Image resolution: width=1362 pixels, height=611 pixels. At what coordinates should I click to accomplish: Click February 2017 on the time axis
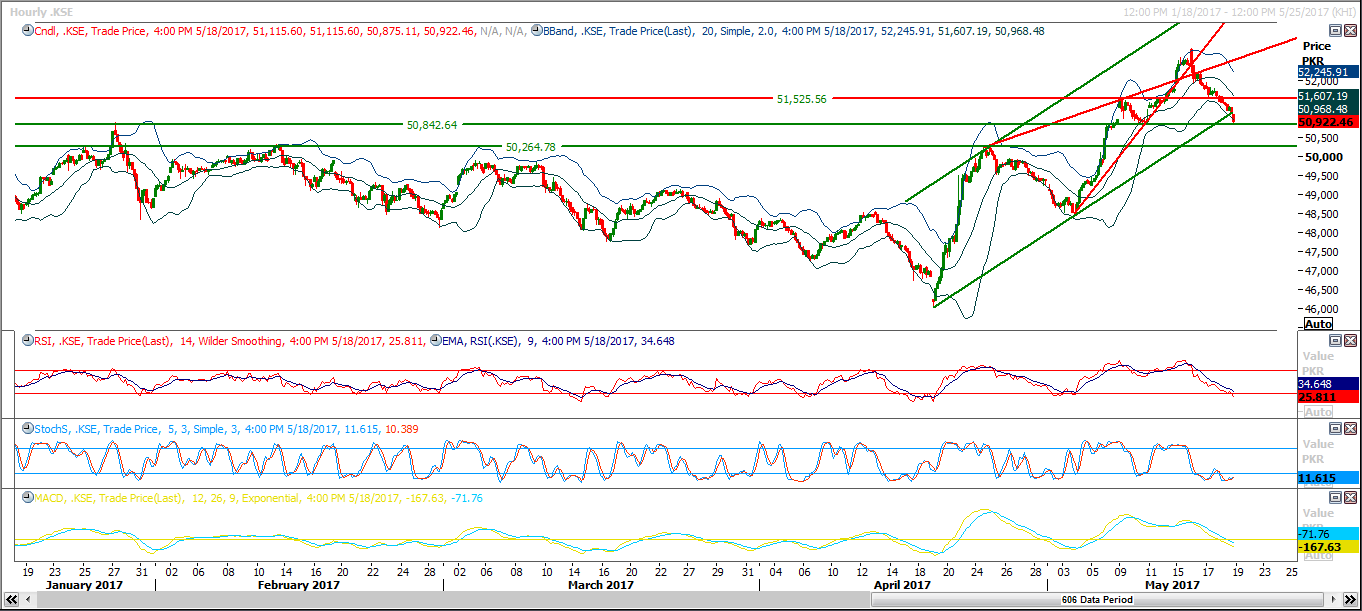[297, 585]
